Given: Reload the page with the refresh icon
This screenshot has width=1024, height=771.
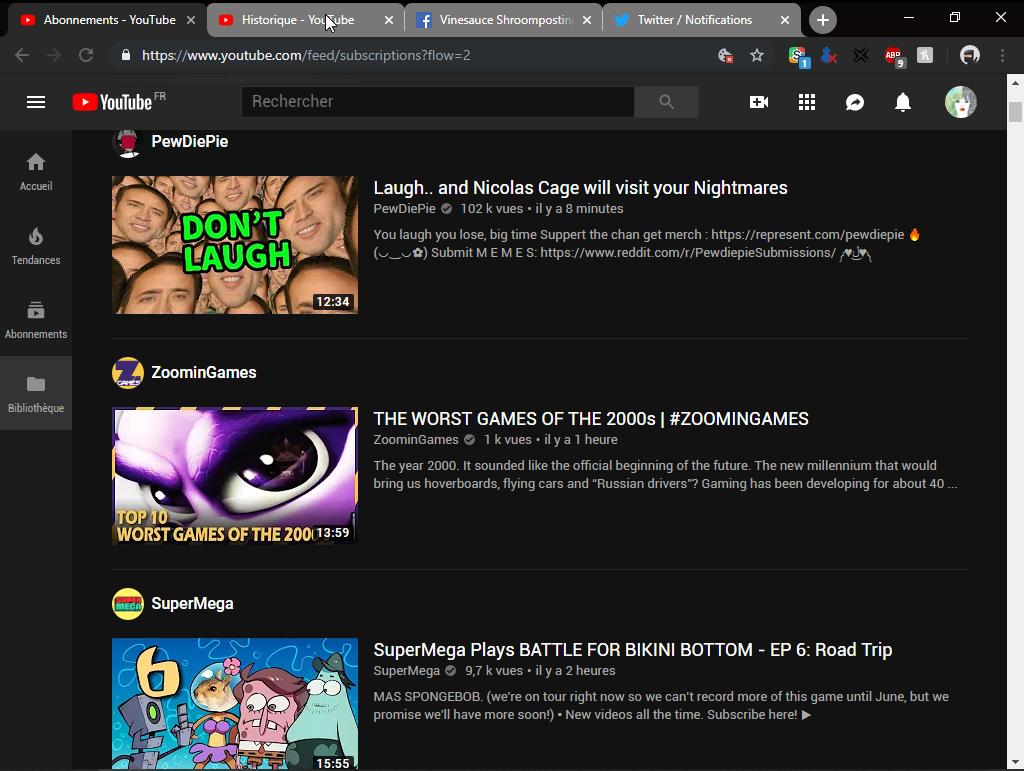Looking at the screenshot, I should pos(86,55).
